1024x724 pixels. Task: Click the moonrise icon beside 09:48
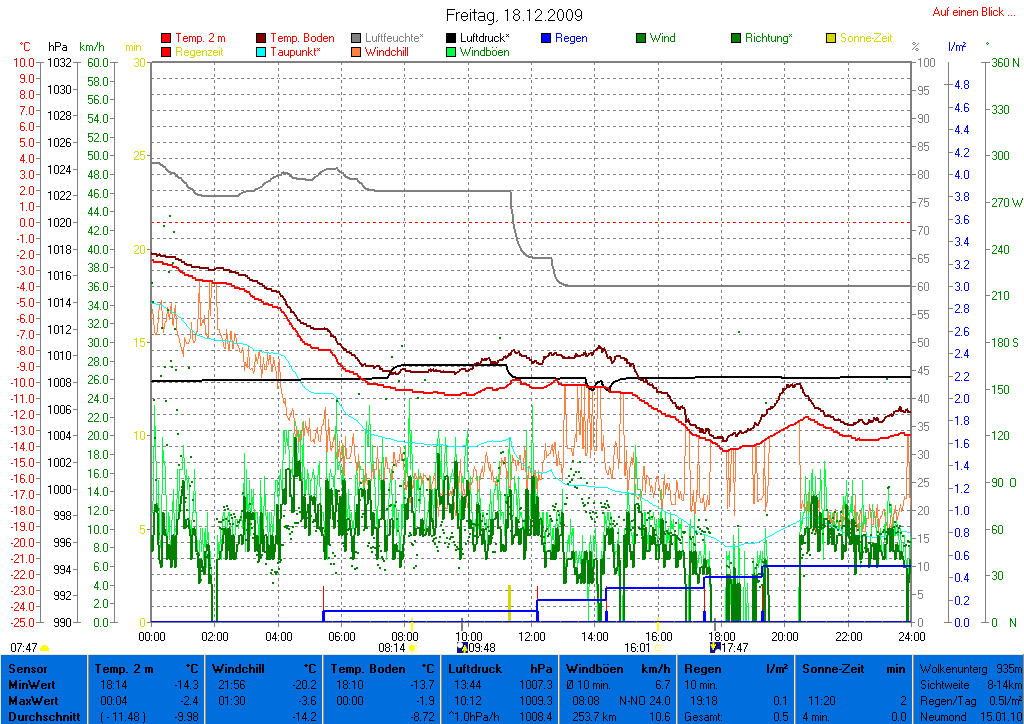(462, 648)
